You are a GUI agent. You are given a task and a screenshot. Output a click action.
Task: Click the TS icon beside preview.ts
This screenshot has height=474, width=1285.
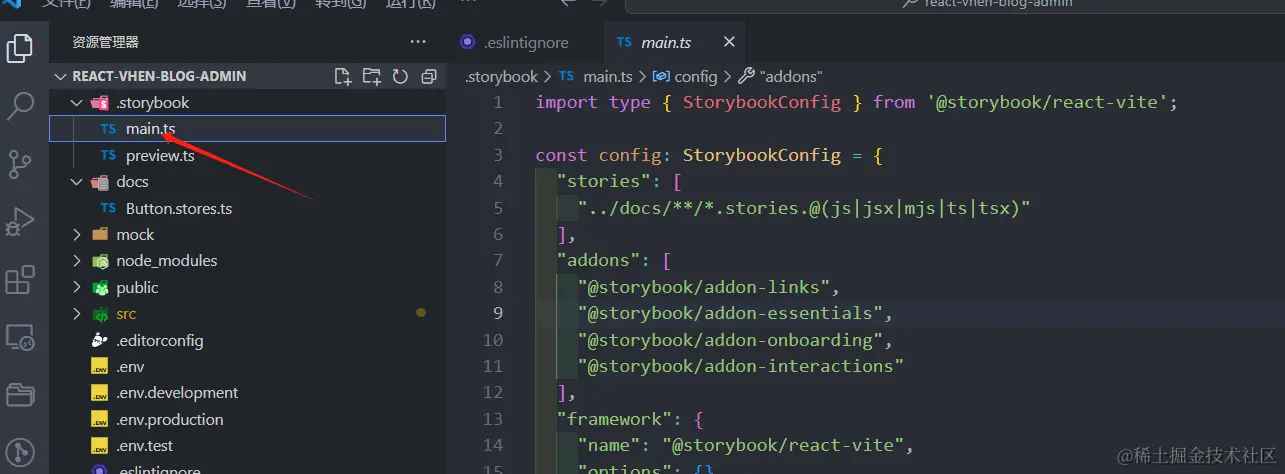[x=108, y=155]
